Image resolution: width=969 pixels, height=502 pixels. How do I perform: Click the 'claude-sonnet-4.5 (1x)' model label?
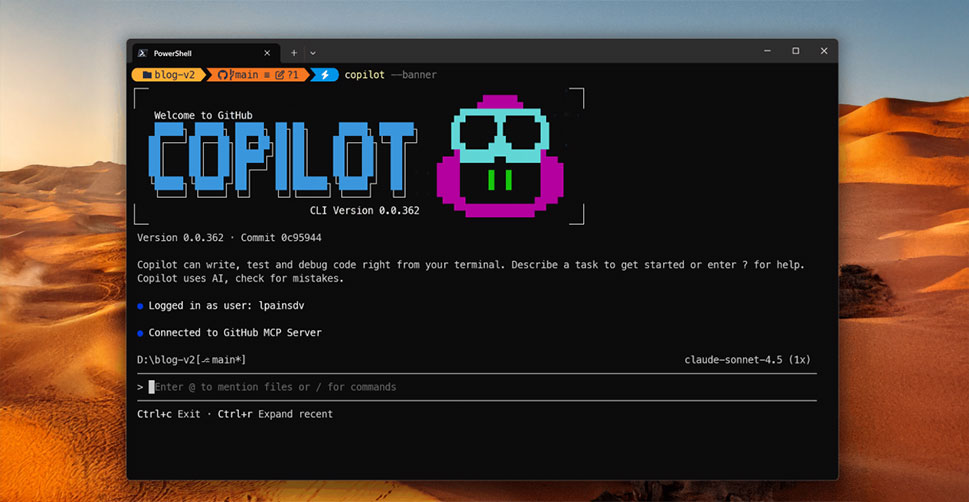tap(747, 360)
